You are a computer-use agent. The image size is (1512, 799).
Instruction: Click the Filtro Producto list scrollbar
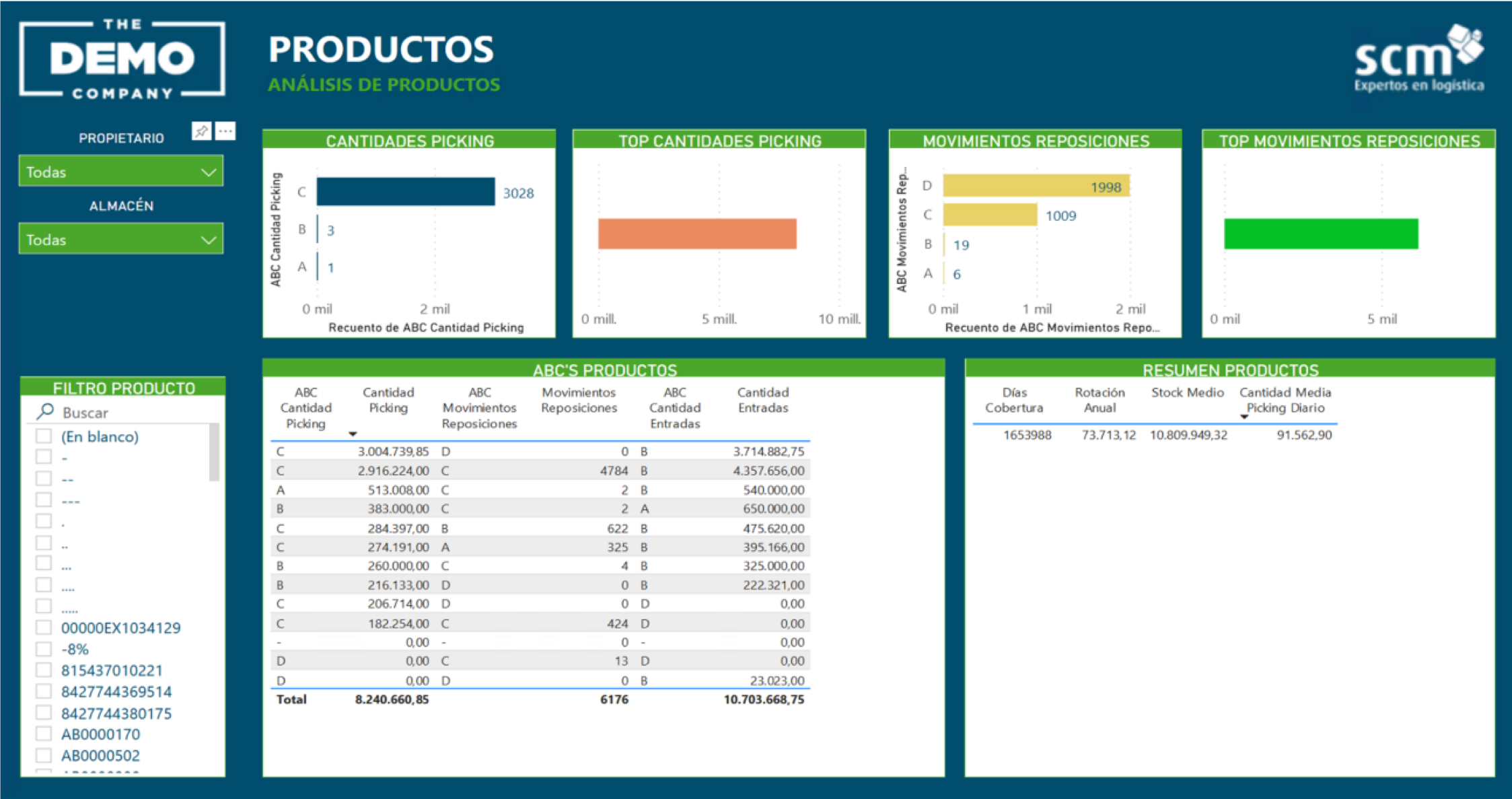click(214, 452)
